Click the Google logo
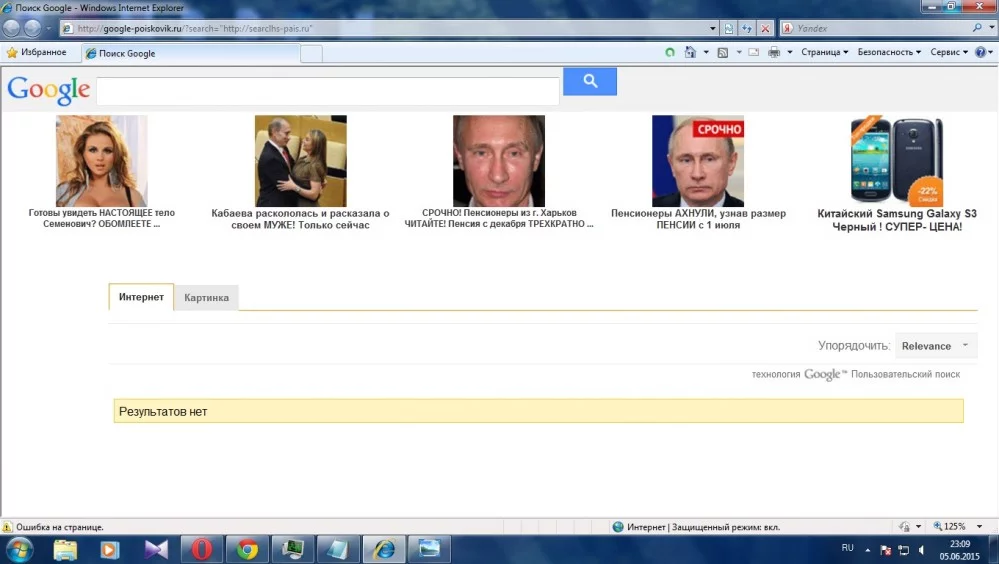 click(x=48, y=90)
